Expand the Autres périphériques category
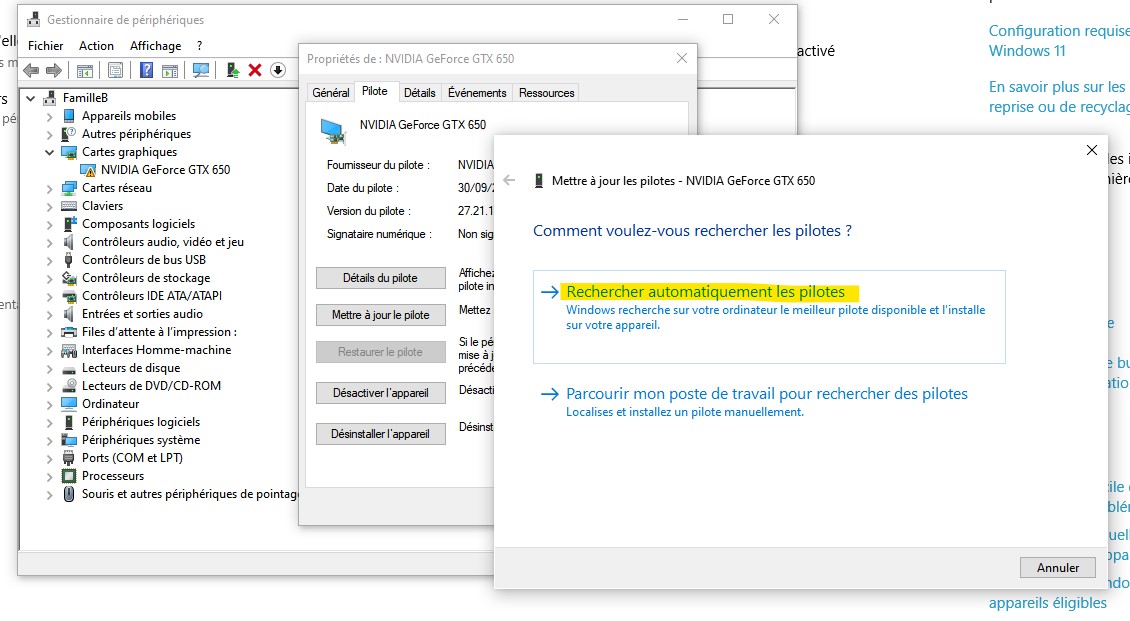 pyautogui.click(x=50, y=134)
